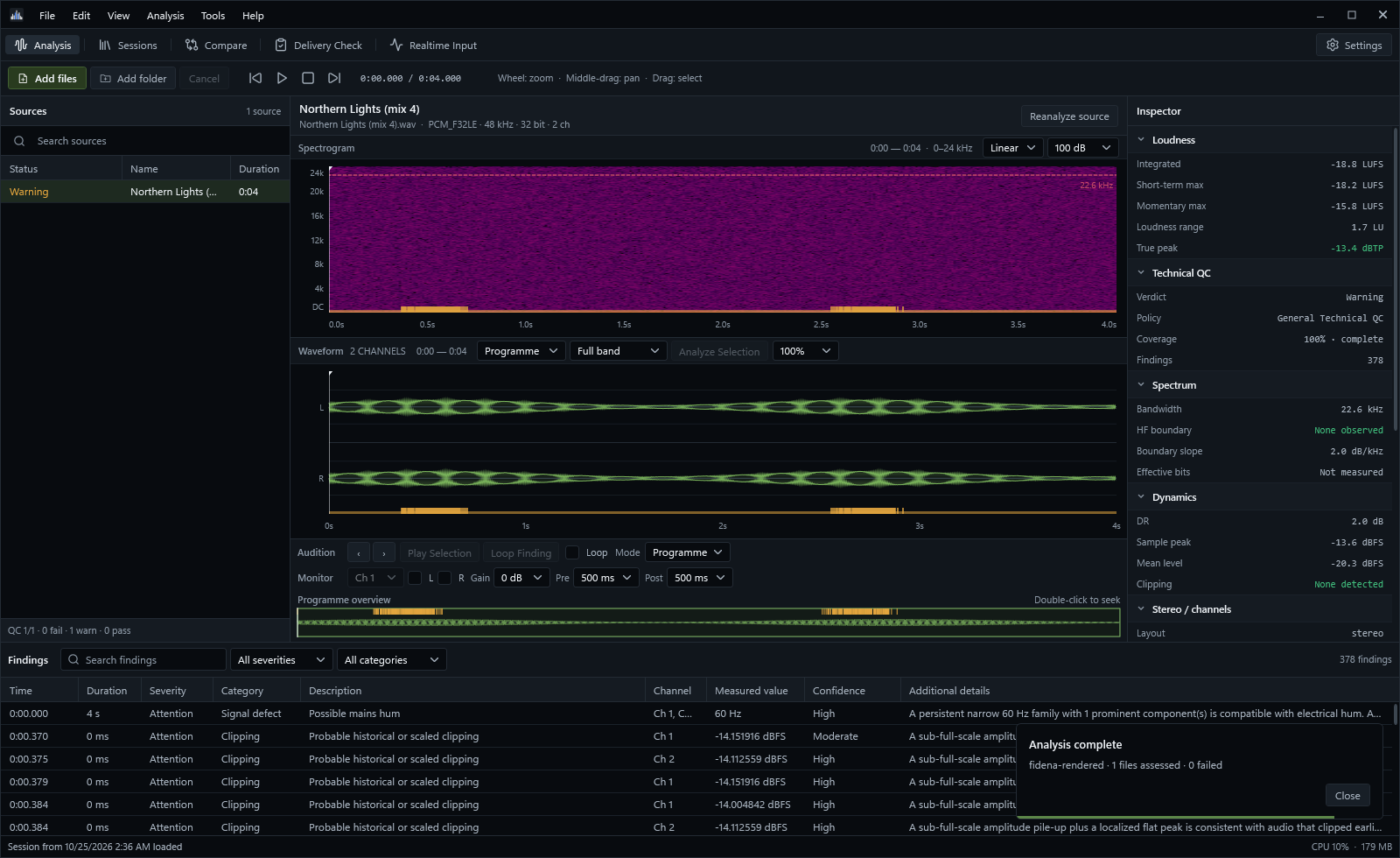Open the Delivery Check tab
This screenshot has width=1400, height=858.
pyautogui.click(x=318, y=45)
